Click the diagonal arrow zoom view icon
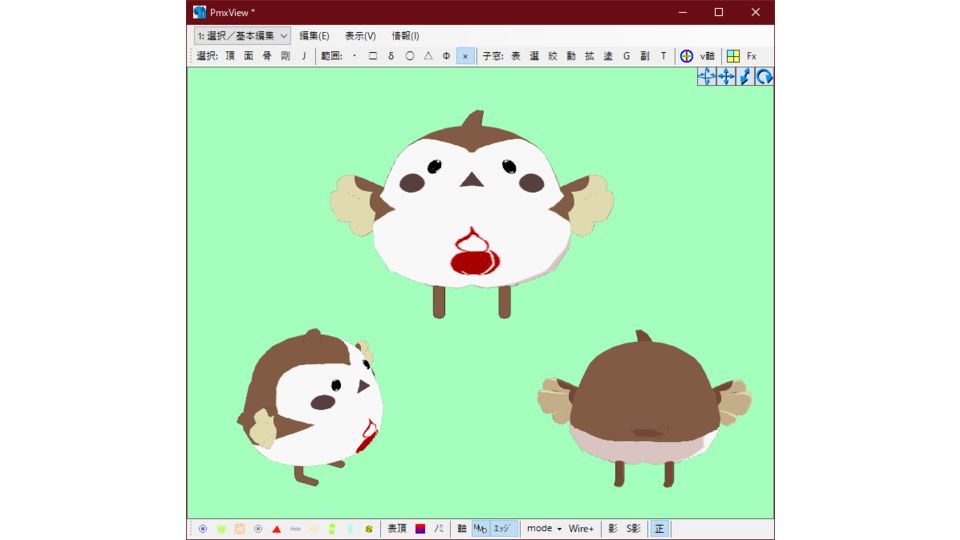960x540 pixels. coord(745,77)
